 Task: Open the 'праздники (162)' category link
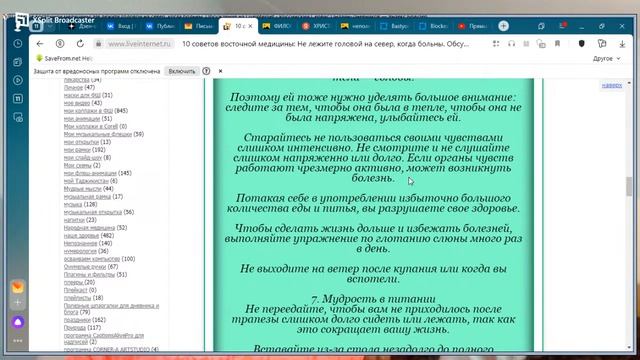coord(84,320)
